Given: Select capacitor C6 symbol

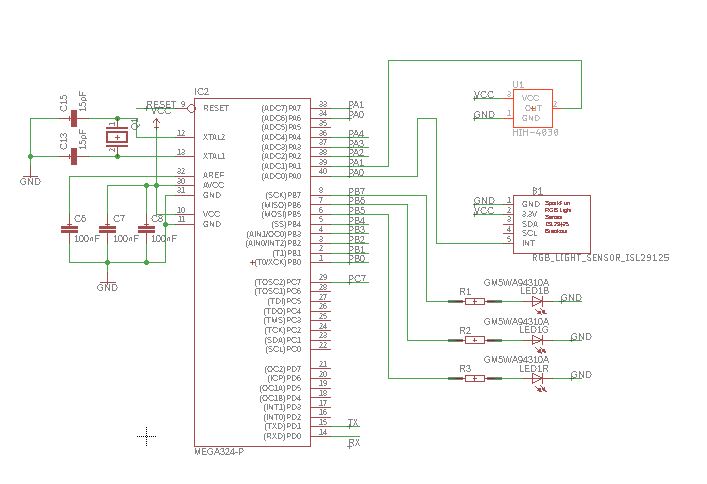Looking at the screenshot, I should click(69, 230).
